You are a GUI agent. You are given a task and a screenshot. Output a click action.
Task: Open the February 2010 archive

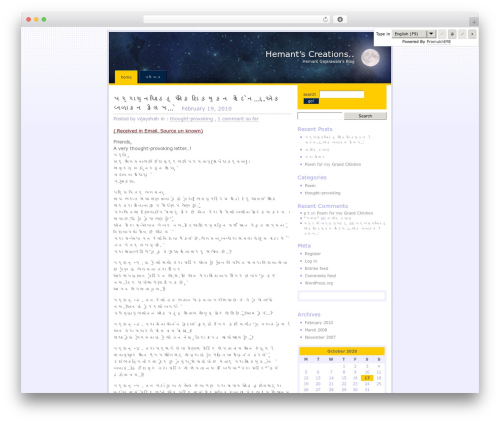319,323
